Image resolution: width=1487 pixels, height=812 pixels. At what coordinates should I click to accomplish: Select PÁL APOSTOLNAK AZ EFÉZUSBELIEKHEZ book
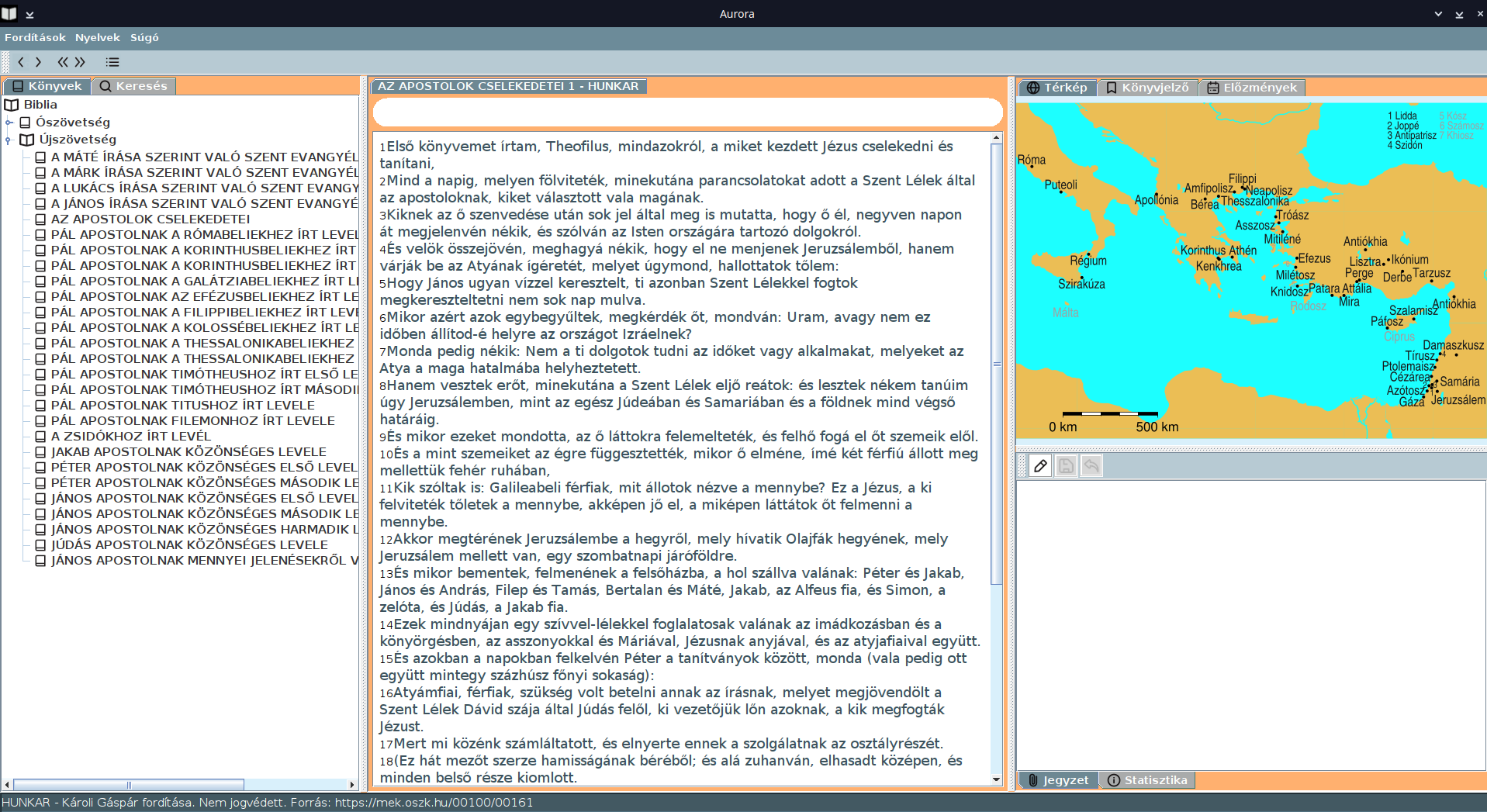(205, 297)
